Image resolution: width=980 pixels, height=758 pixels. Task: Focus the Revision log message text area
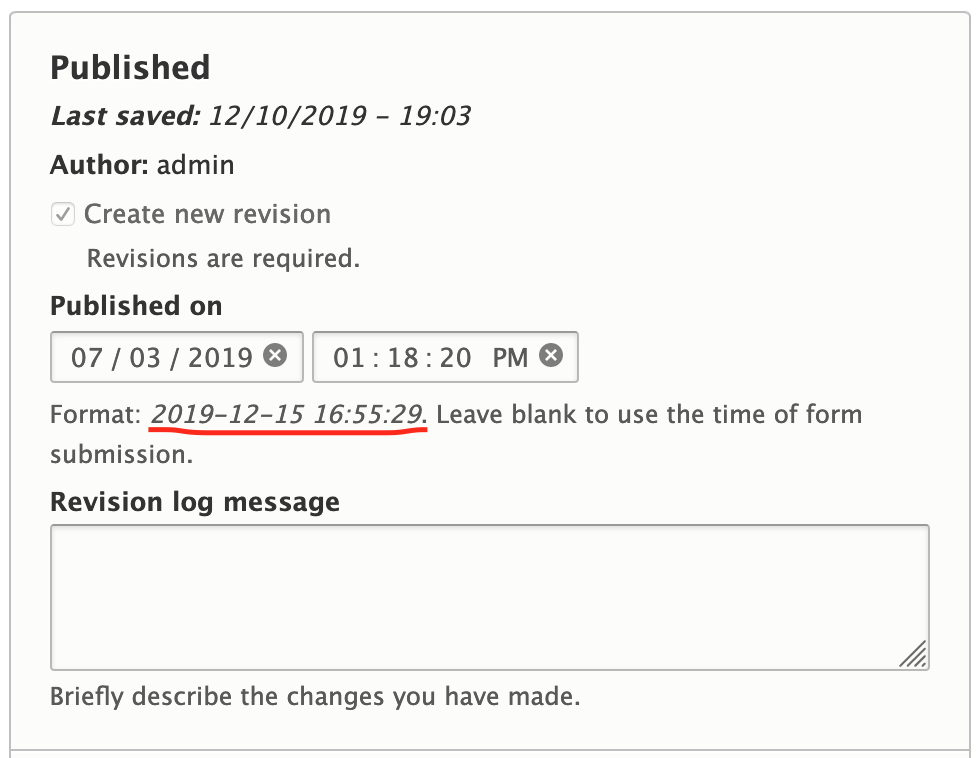(489, 596)
